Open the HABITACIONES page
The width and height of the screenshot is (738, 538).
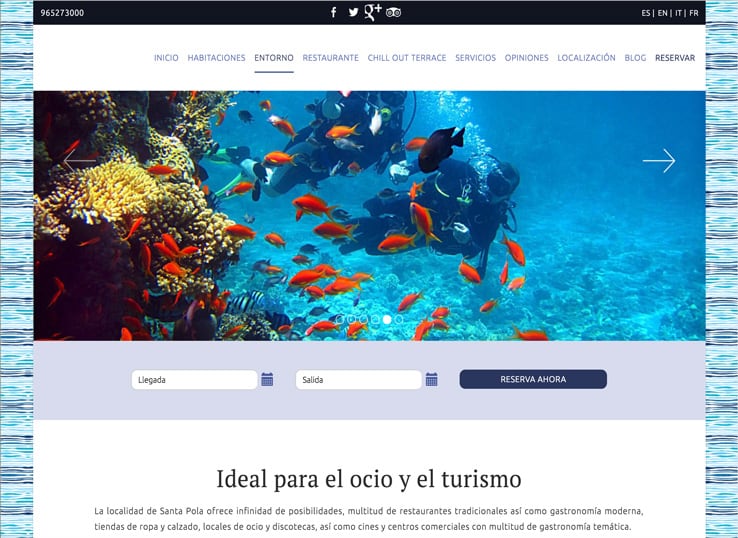217,58
